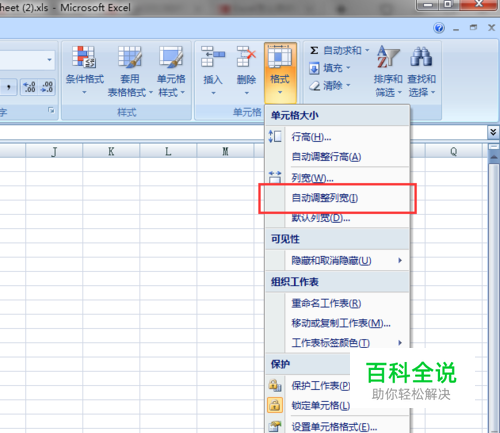Click column J header
The image size is (500, 433).
[x=54, y=151]
